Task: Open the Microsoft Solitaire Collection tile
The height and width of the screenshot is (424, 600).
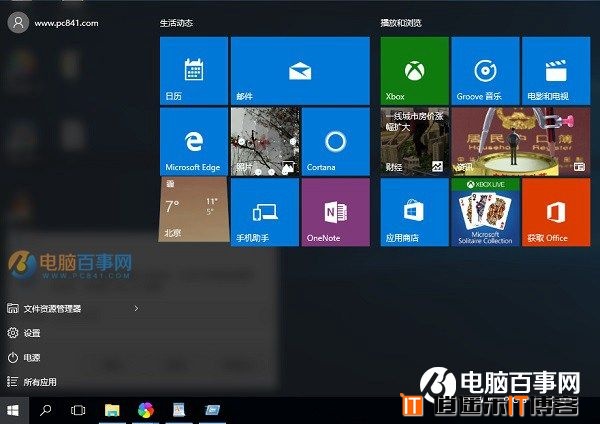Action: tap(485, 212)
